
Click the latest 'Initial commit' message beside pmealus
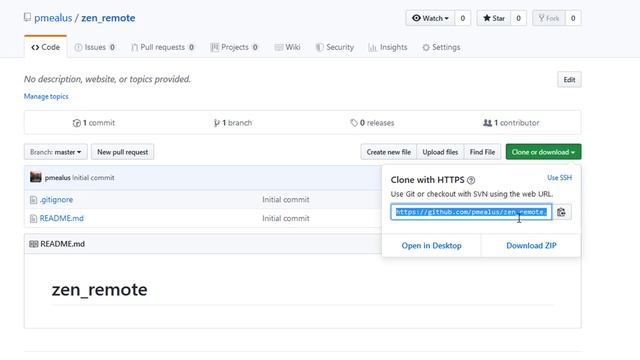coord(93,178)
